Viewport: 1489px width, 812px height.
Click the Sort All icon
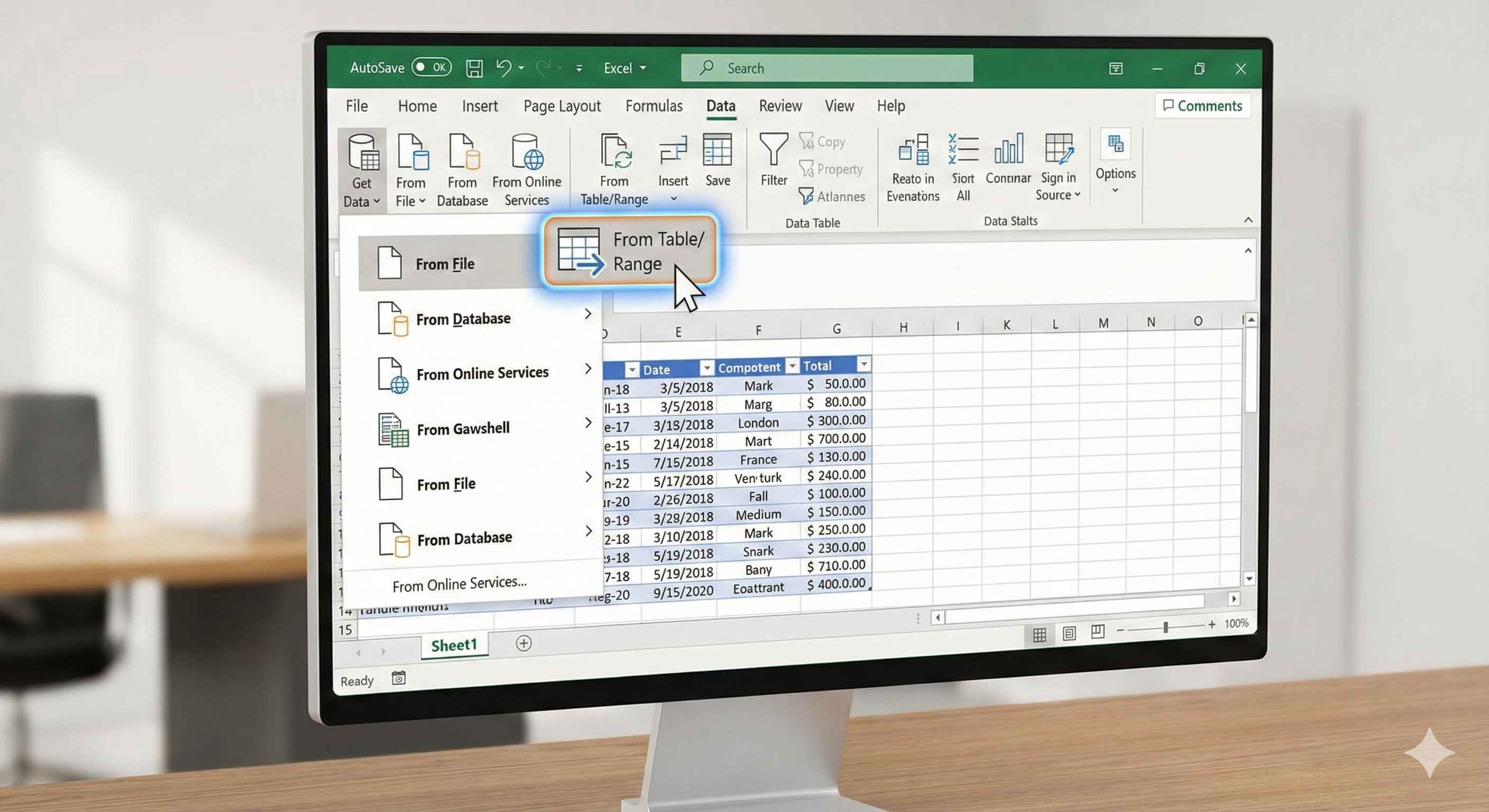[x=962, y=150]
